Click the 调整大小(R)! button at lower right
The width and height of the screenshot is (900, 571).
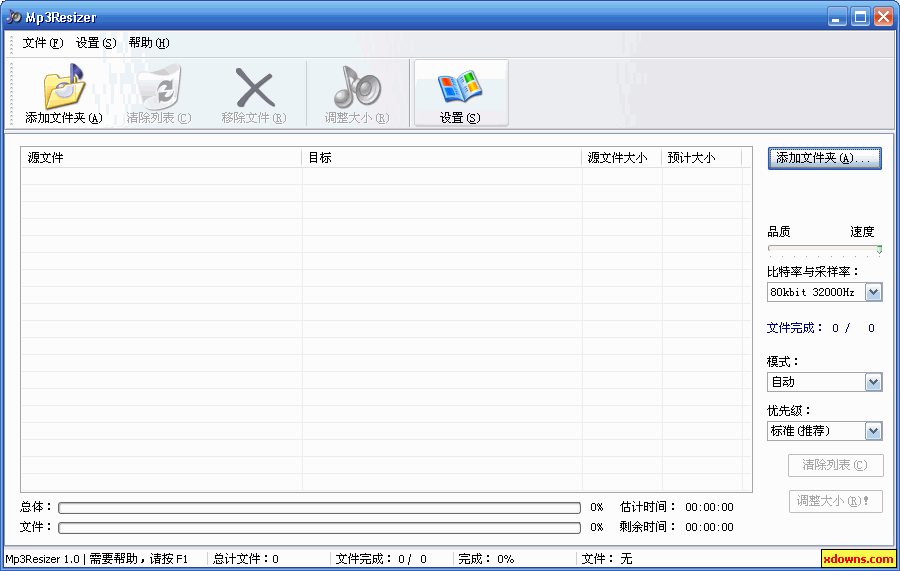pos(835,501)
